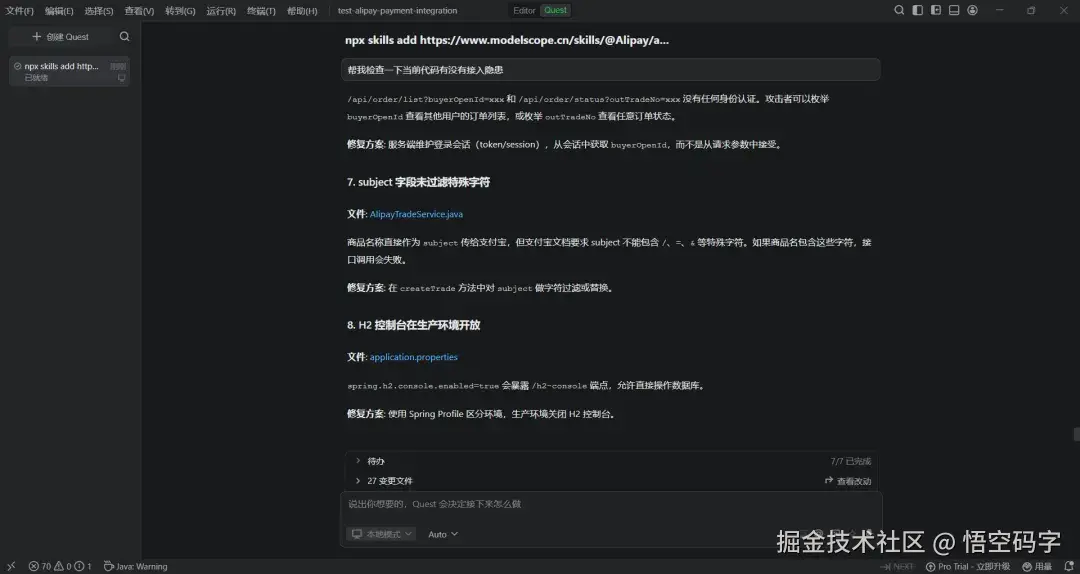Screen dimensions: 1080x574
Task: Open AlipayTradeService.java file link
Action: click(416, 214)
